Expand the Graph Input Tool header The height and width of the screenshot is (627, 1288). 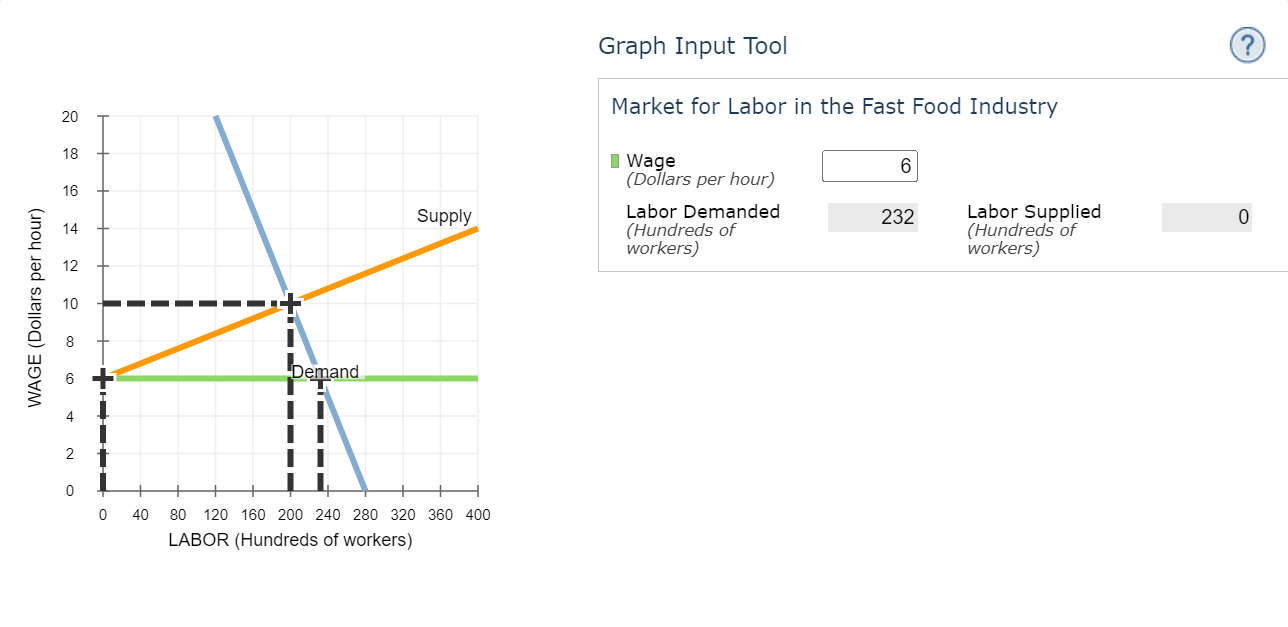pyautogui.click(x=693, y=46)
